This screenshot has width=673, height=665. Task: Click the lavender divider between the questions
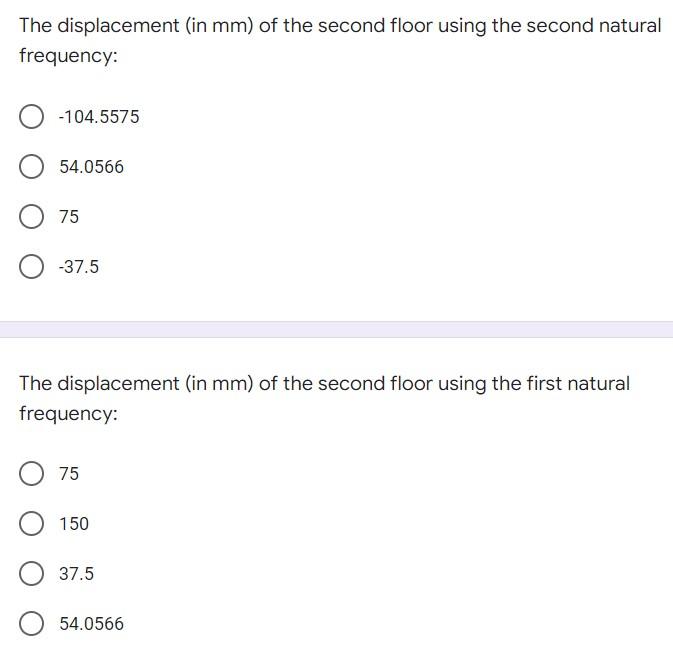[336, 329]
